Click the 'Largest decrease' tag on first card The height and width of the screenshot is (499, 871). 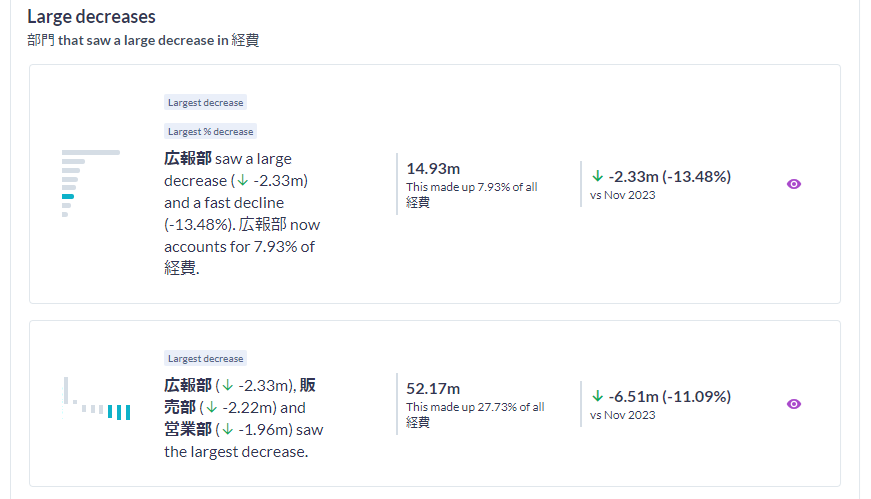tap(205, 102)
